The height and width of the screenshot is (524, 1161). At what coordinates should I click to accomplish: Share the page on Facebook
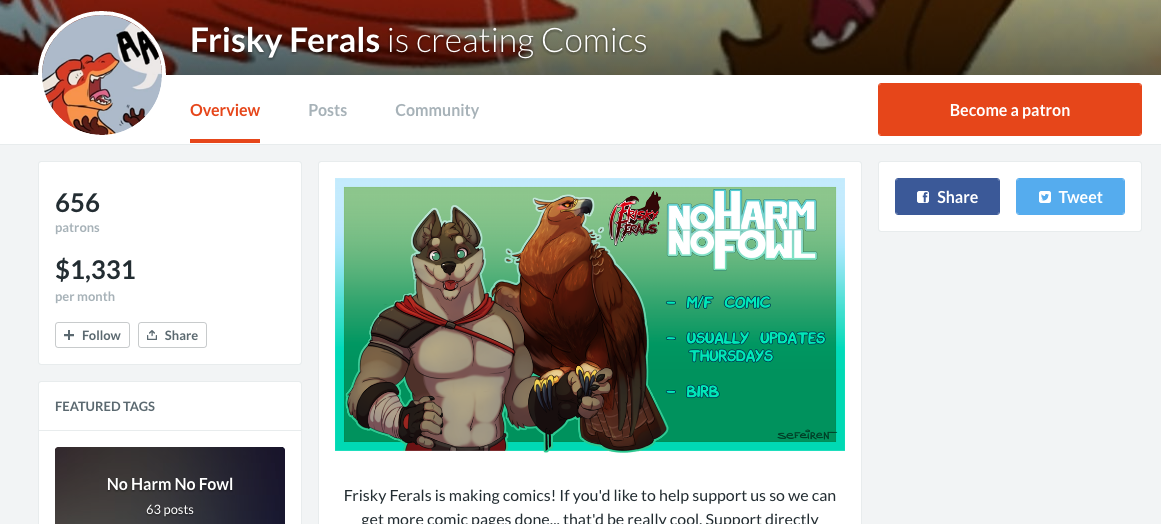tap(947, 197)
